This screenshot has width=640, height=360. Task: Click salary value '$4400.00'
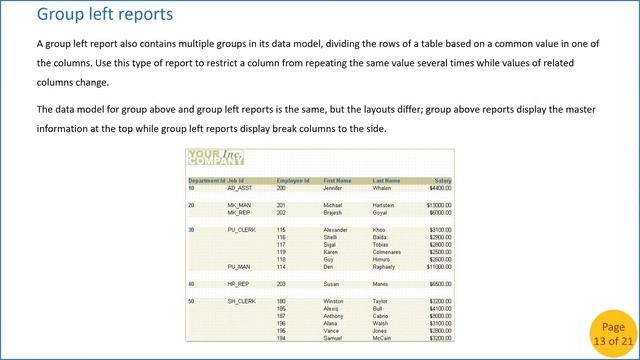tap(440, 188)
